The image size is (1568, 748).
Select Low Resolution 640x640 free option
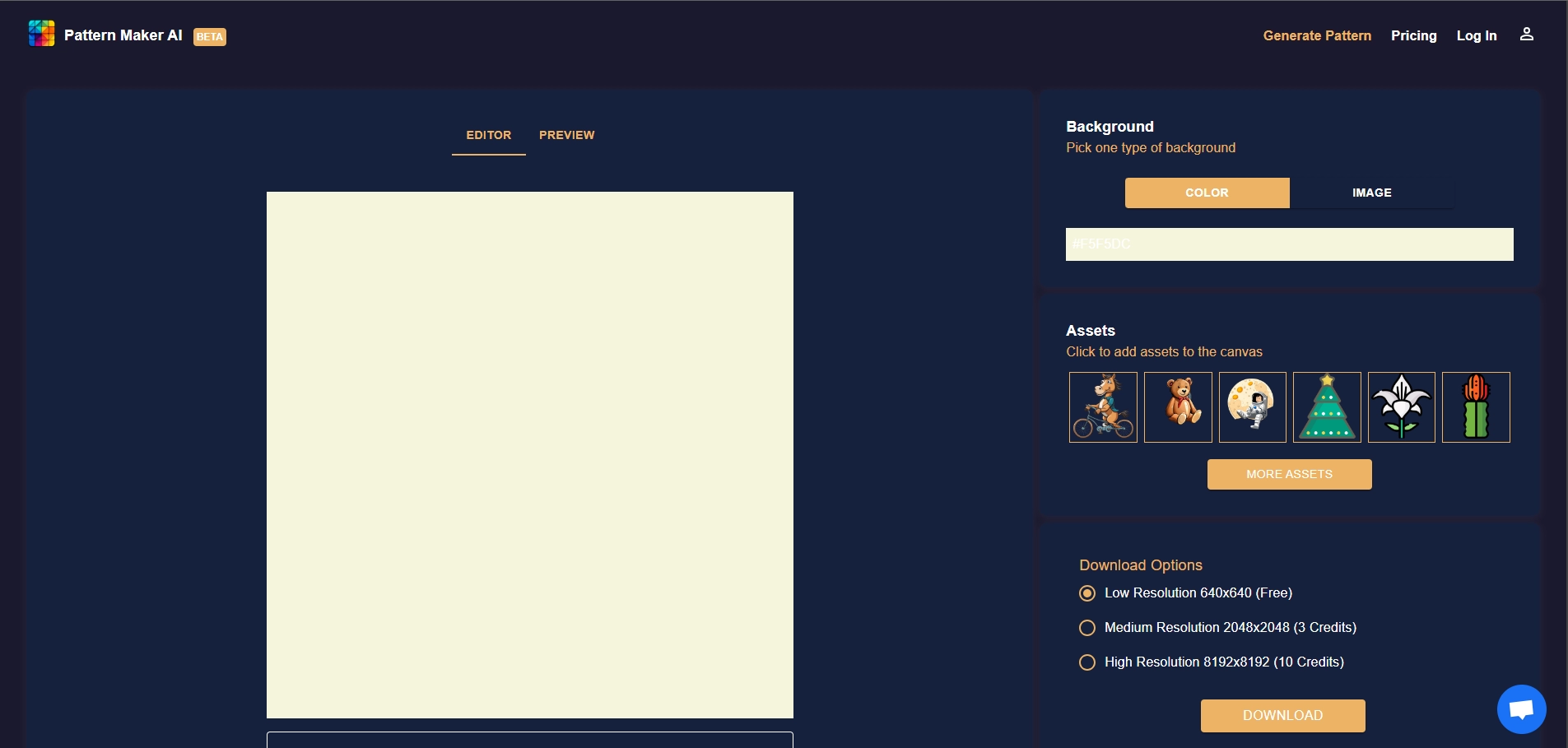pyautogui.click(x=1087, y=593)
